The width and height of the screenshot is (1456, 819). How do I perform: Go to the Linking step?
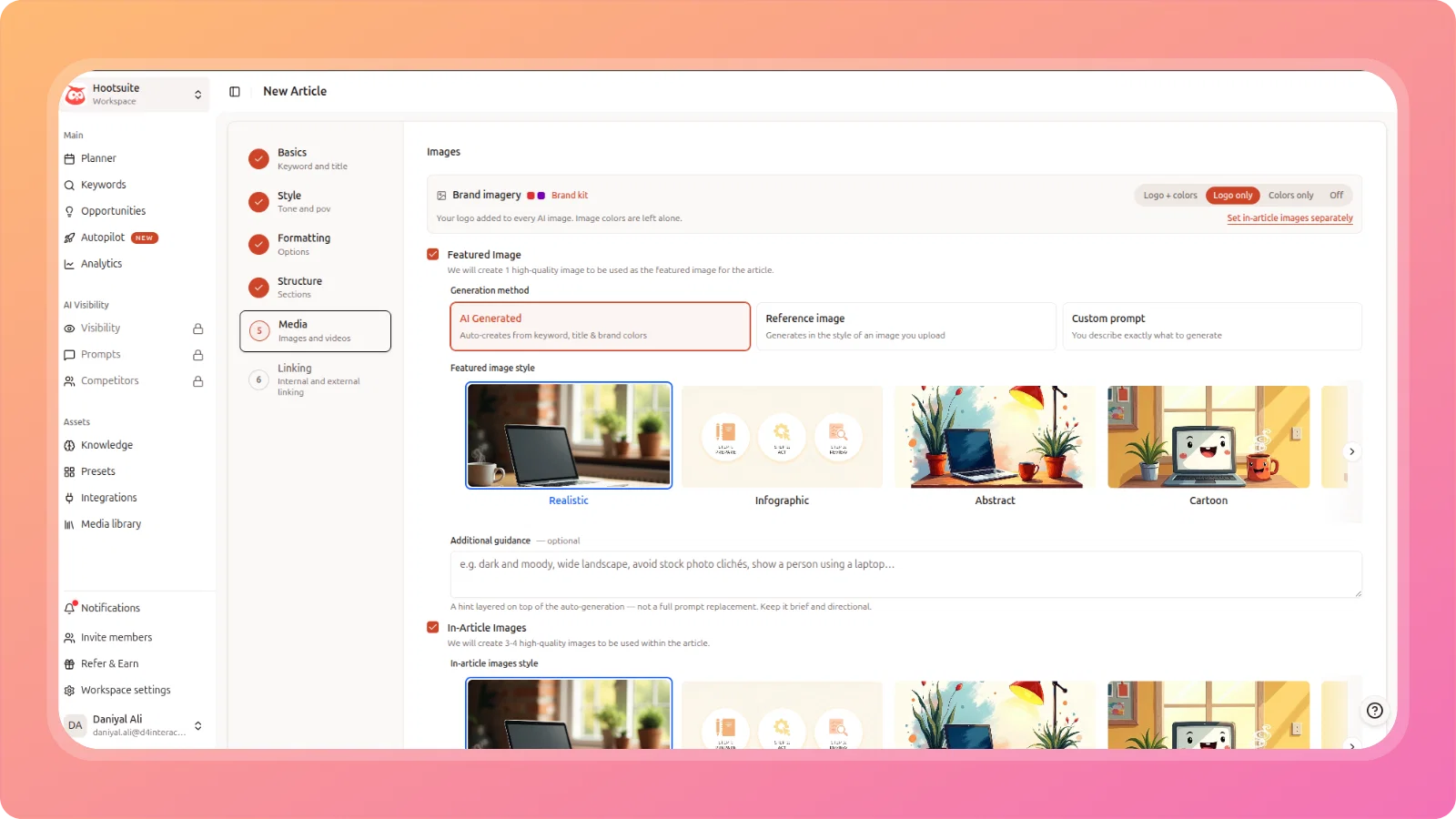pyautogui.click(x=315, y=379)
